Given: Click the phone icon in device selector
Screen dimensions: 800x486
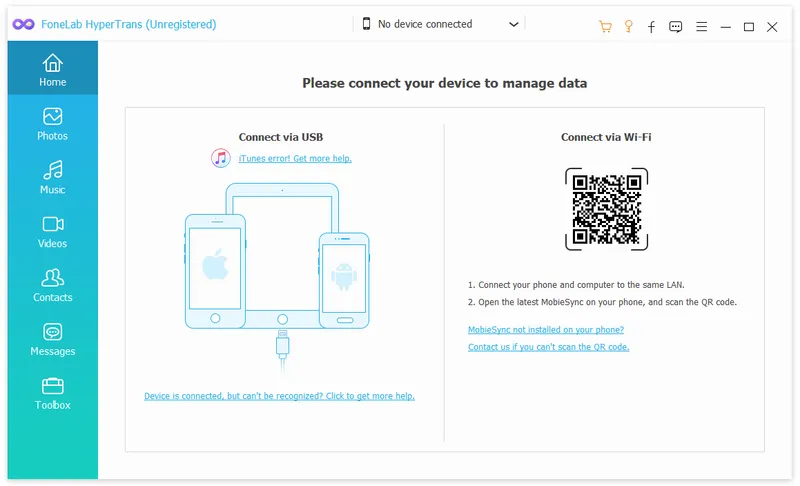Looking at the screenshot, I should click(x=366, y=23).
